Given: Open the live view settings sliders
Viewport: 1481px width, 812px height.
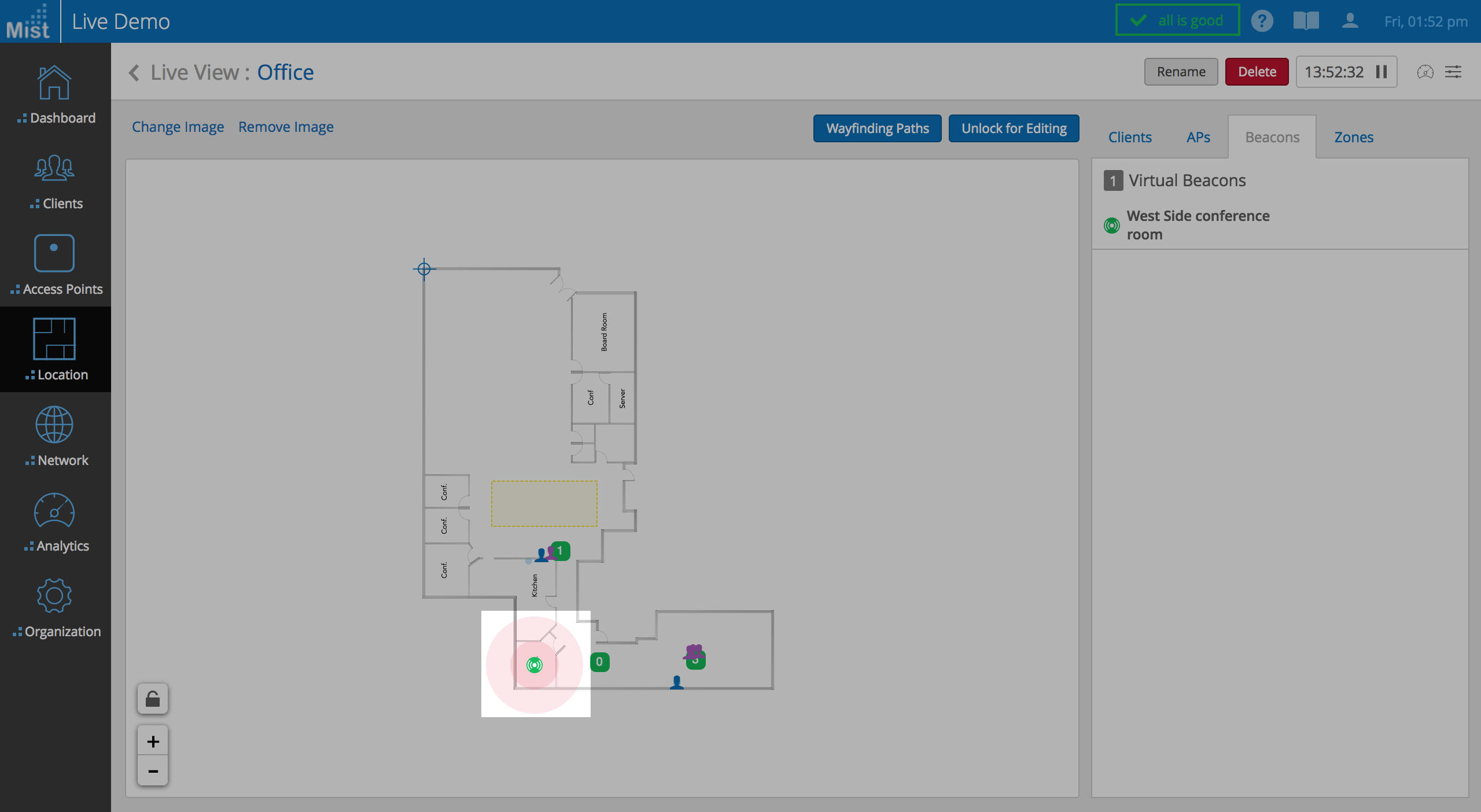Looking at the screenshot, I should (x=1454, y=72).
